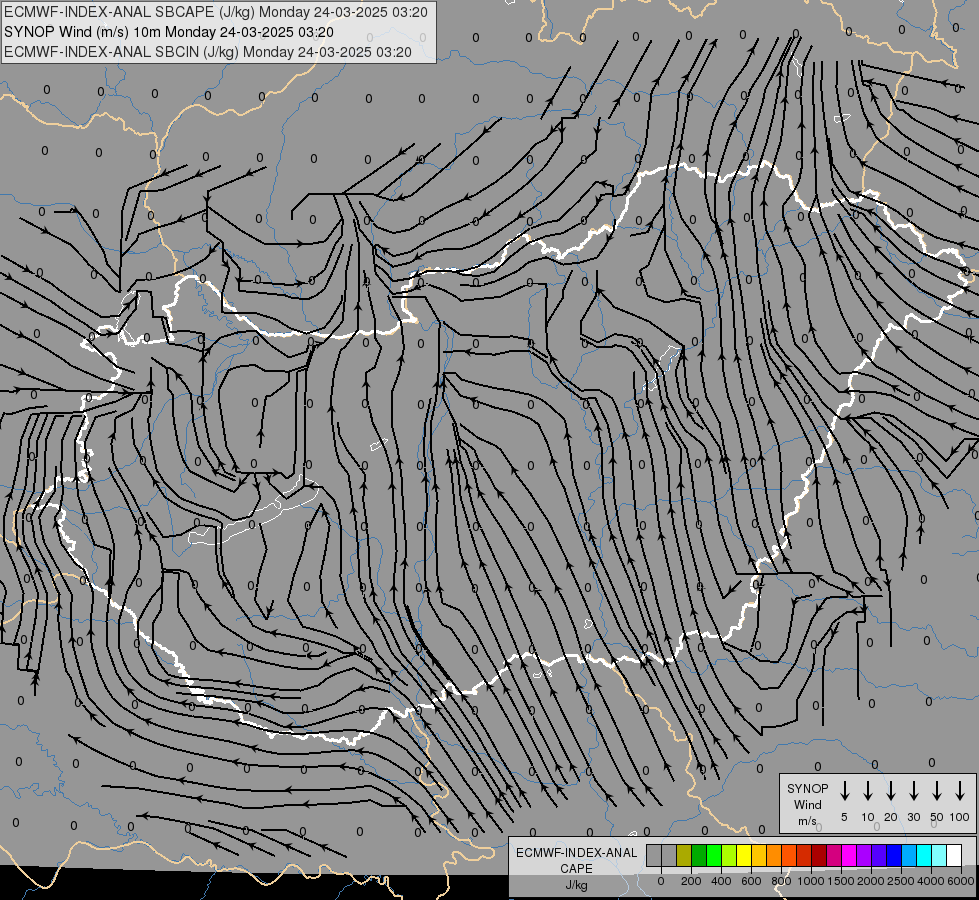
Task: Click the 5 m/s wind arrow in legend
Action: (x=844, y=790)
